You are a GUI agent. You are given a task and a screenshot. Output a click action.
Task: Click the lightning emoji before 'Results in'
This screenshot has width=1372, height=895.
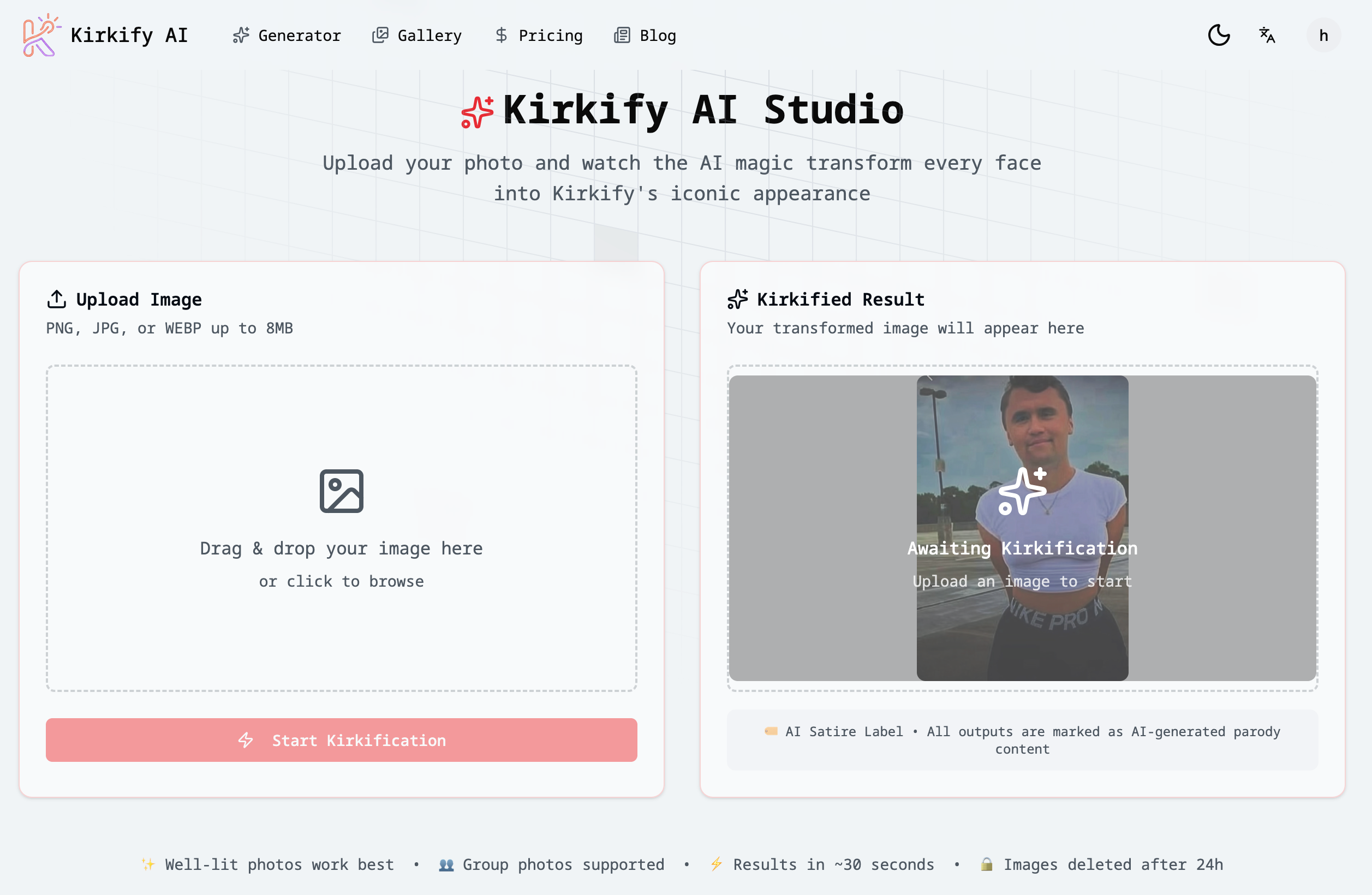pyautogui.click(x=717, y=864)
